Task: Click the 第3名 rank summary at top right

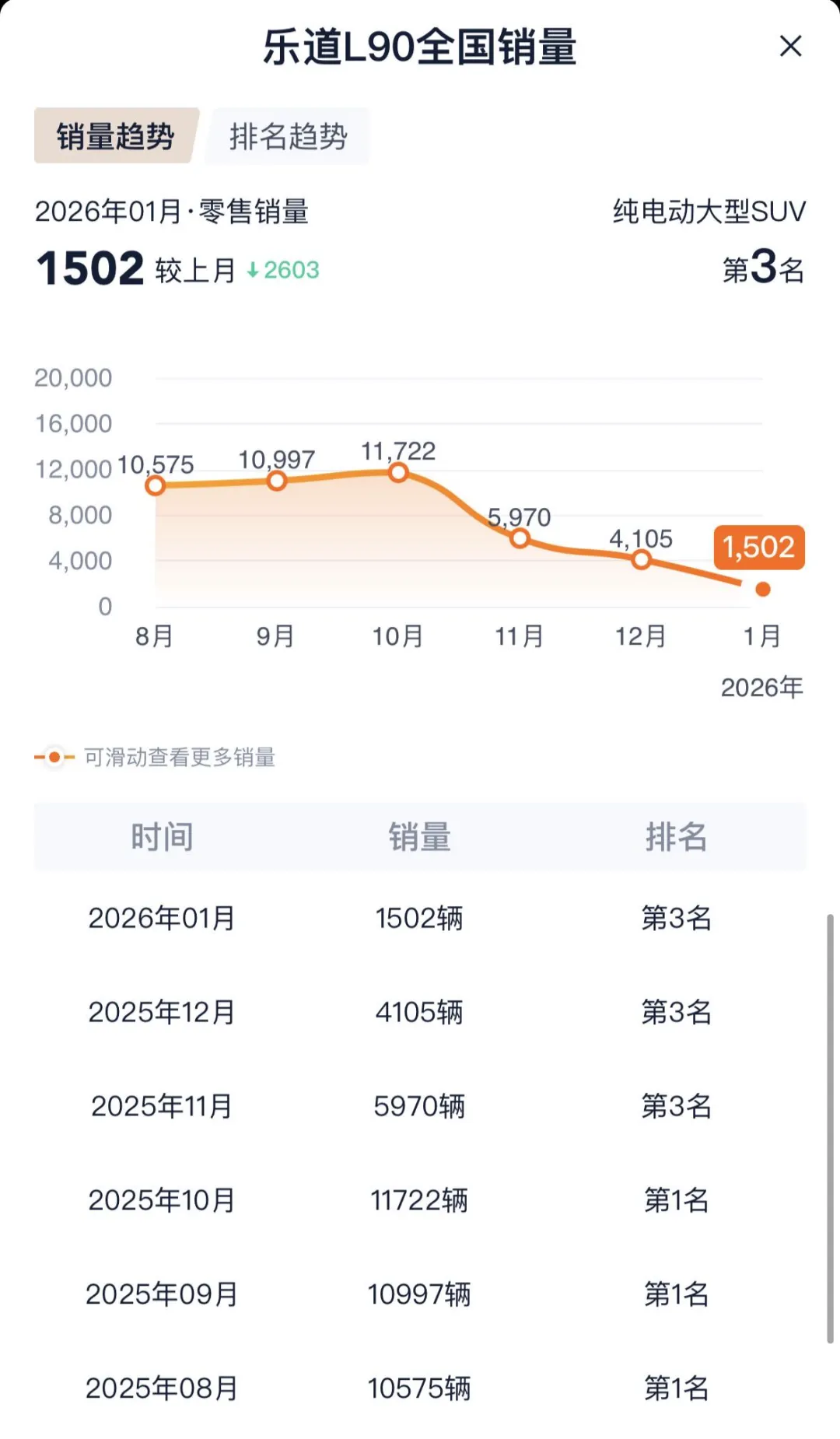Action: [x=764, y=268]
